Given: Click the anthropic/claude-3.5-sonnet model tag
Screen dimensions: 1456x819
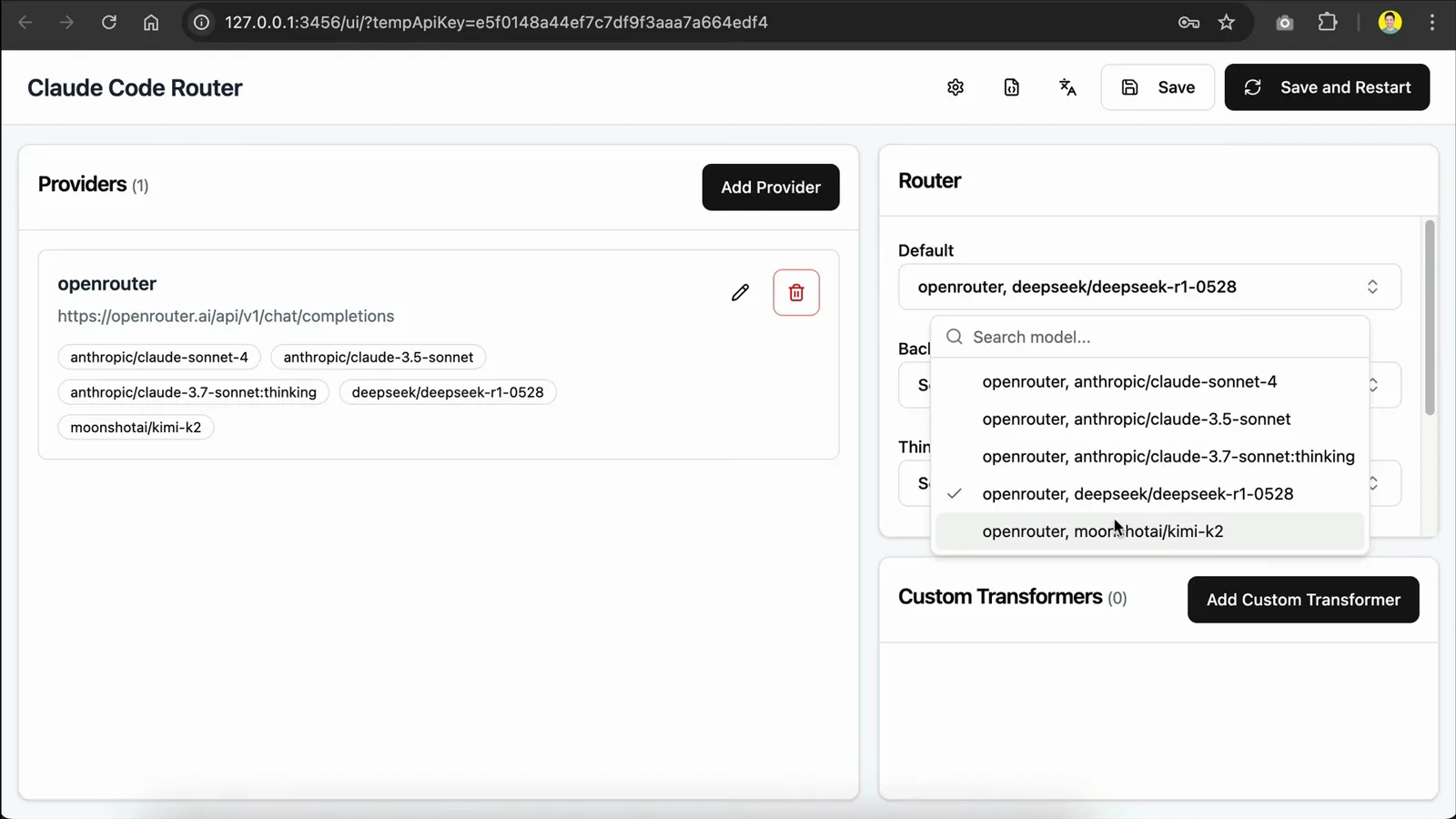Looking at the screenshot, I should point(379,357).
